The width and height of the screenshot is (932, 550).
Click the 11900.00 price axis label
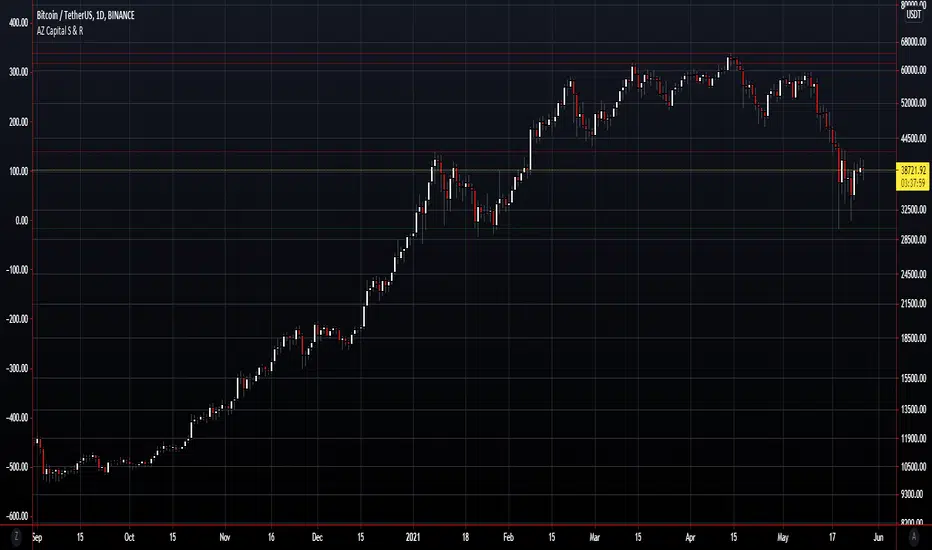(x=913, y=438)
